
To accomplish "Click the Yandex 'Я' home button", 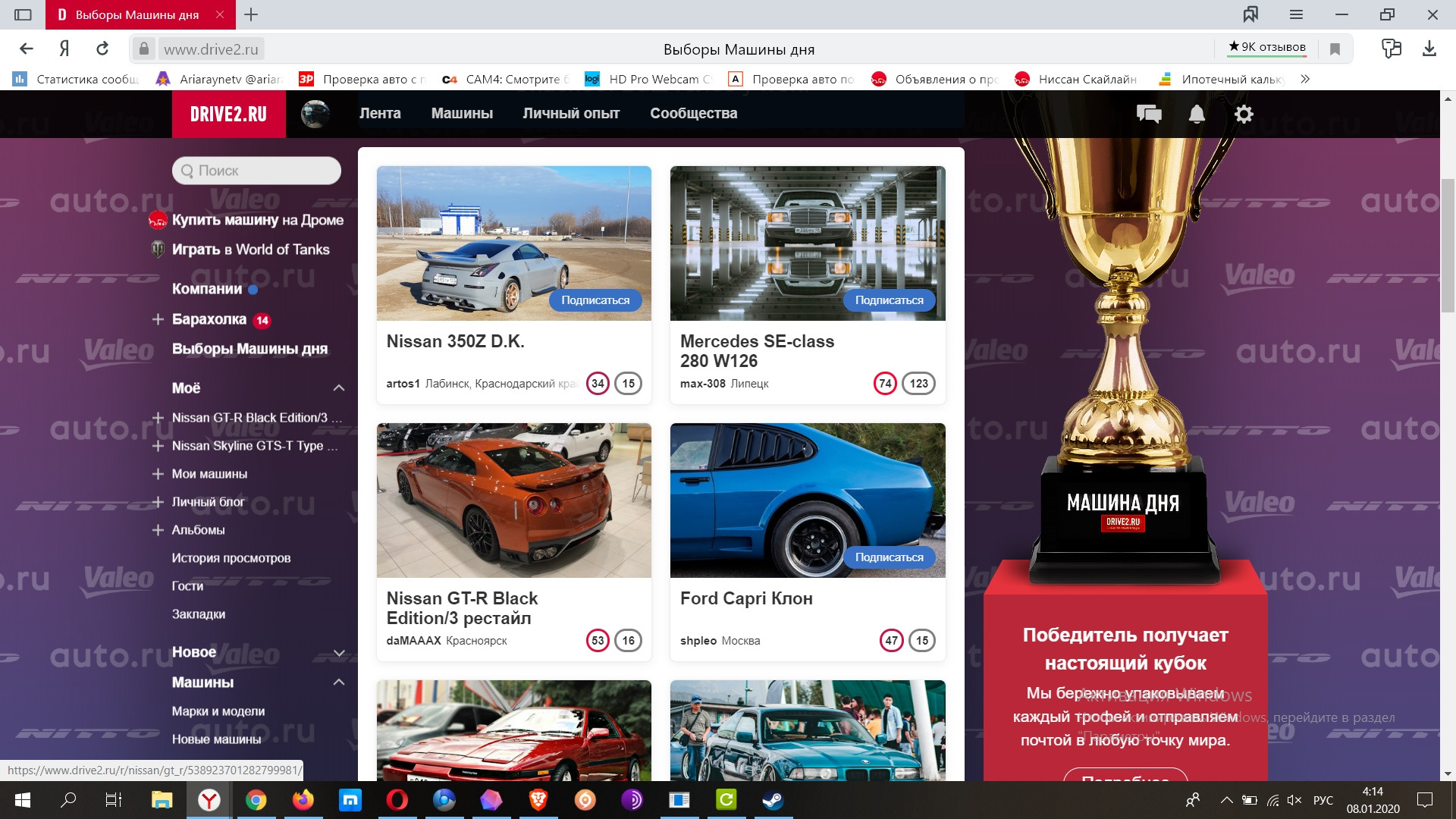I will click(64, 49).
